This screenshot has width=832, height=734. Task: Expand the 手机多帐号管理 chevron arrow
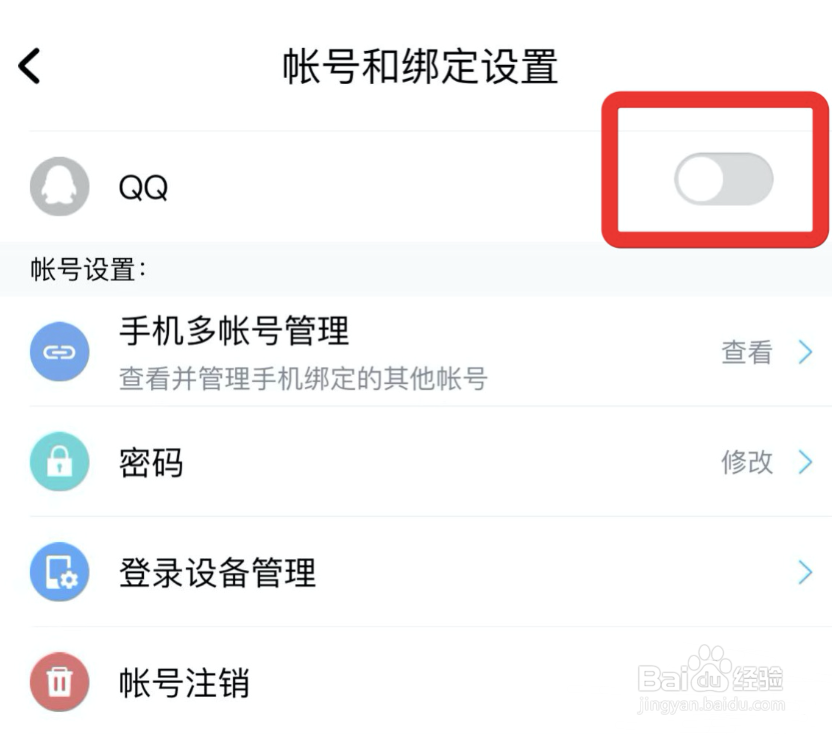805,352
